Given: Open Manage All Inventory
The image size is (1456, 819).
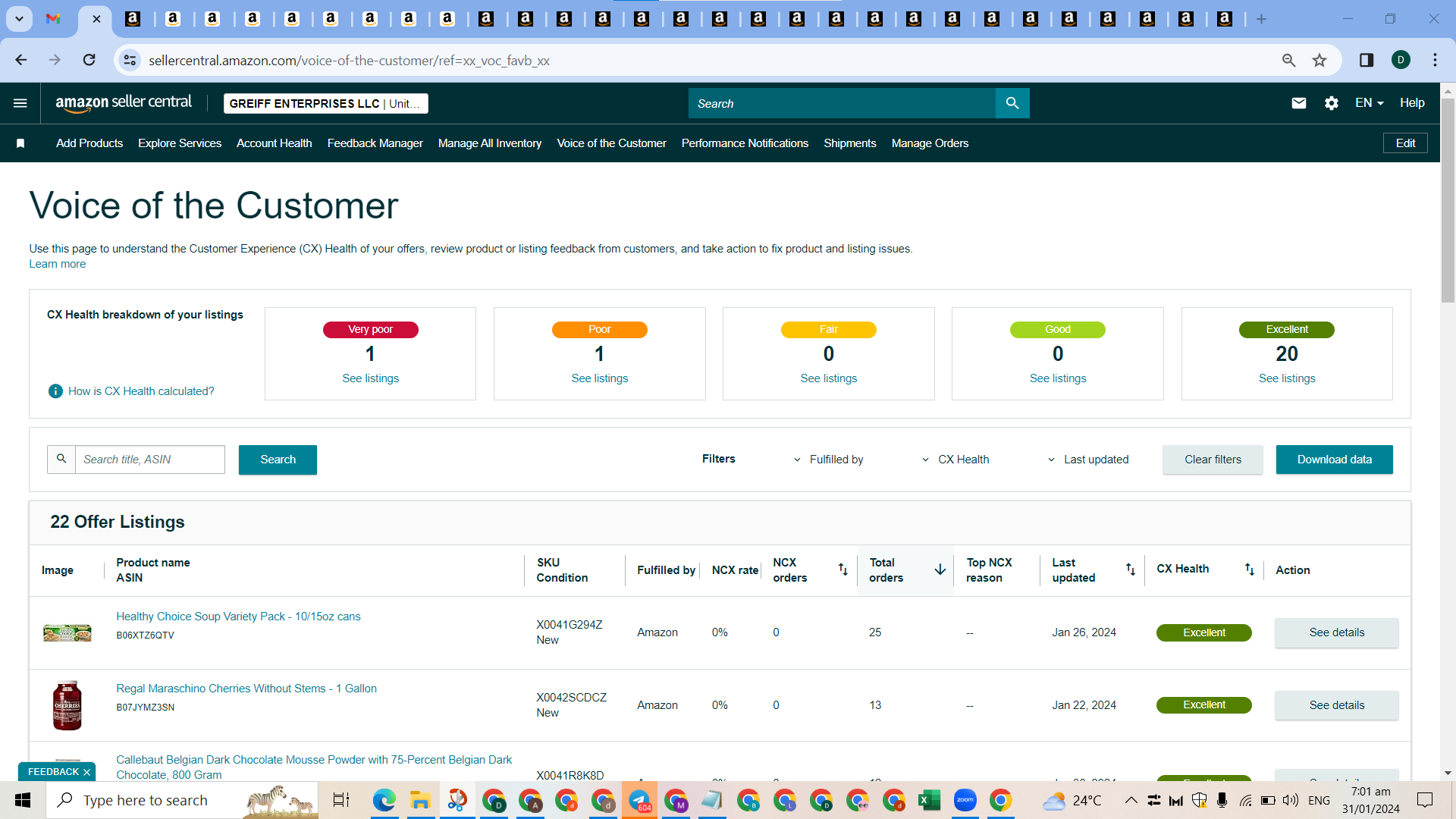Looking at the screenshot, I should pos(490,143).
